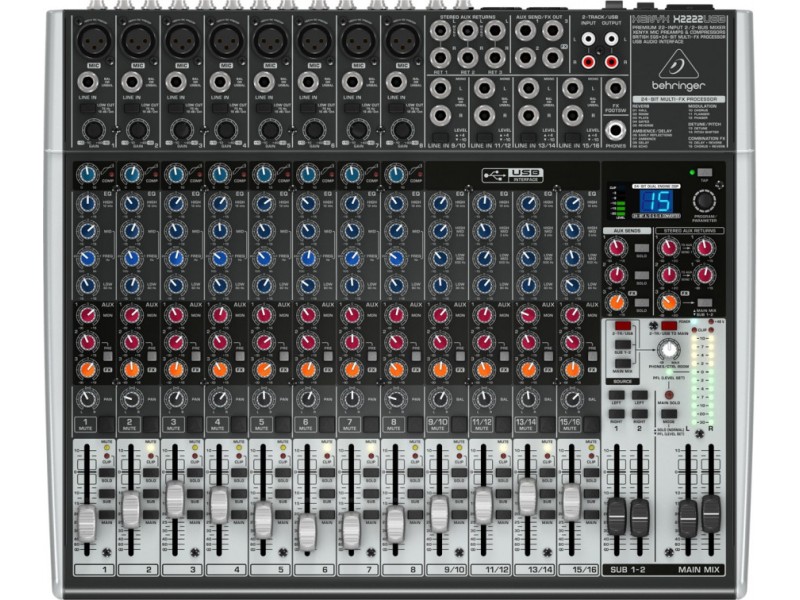Click the channel 1 COMP knob
Screen dimensions: 800x600
(87, 175)
